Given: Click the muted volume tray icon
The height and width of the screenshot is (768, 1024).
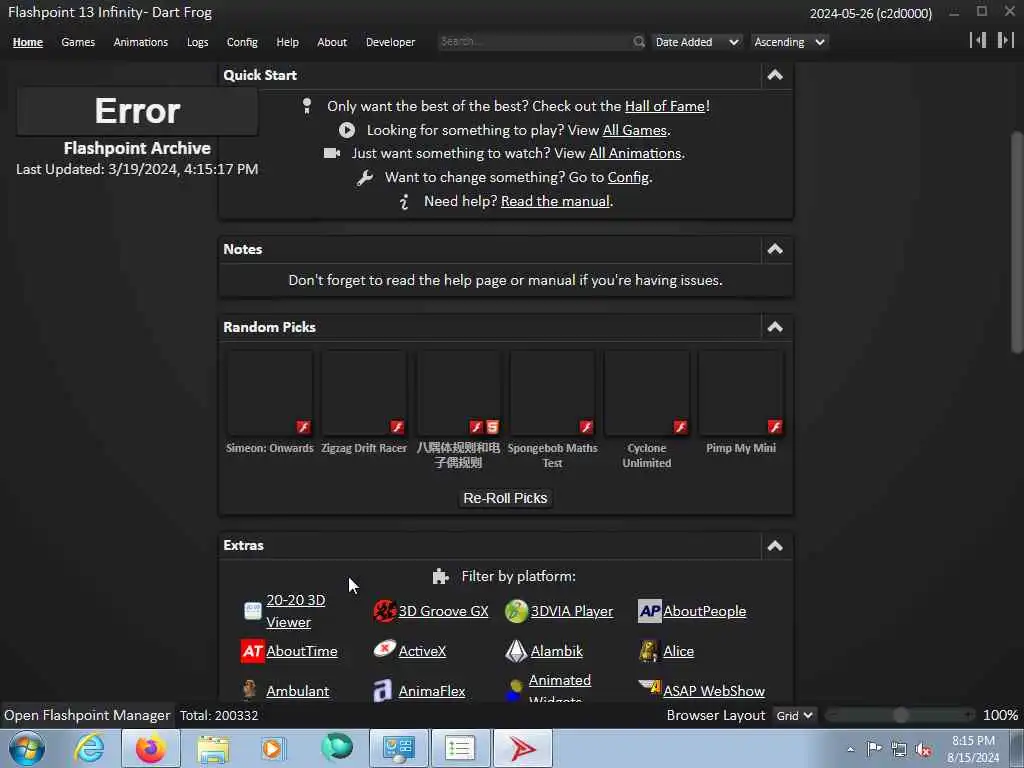Looking at the screenshot, I should click(923, 749).
